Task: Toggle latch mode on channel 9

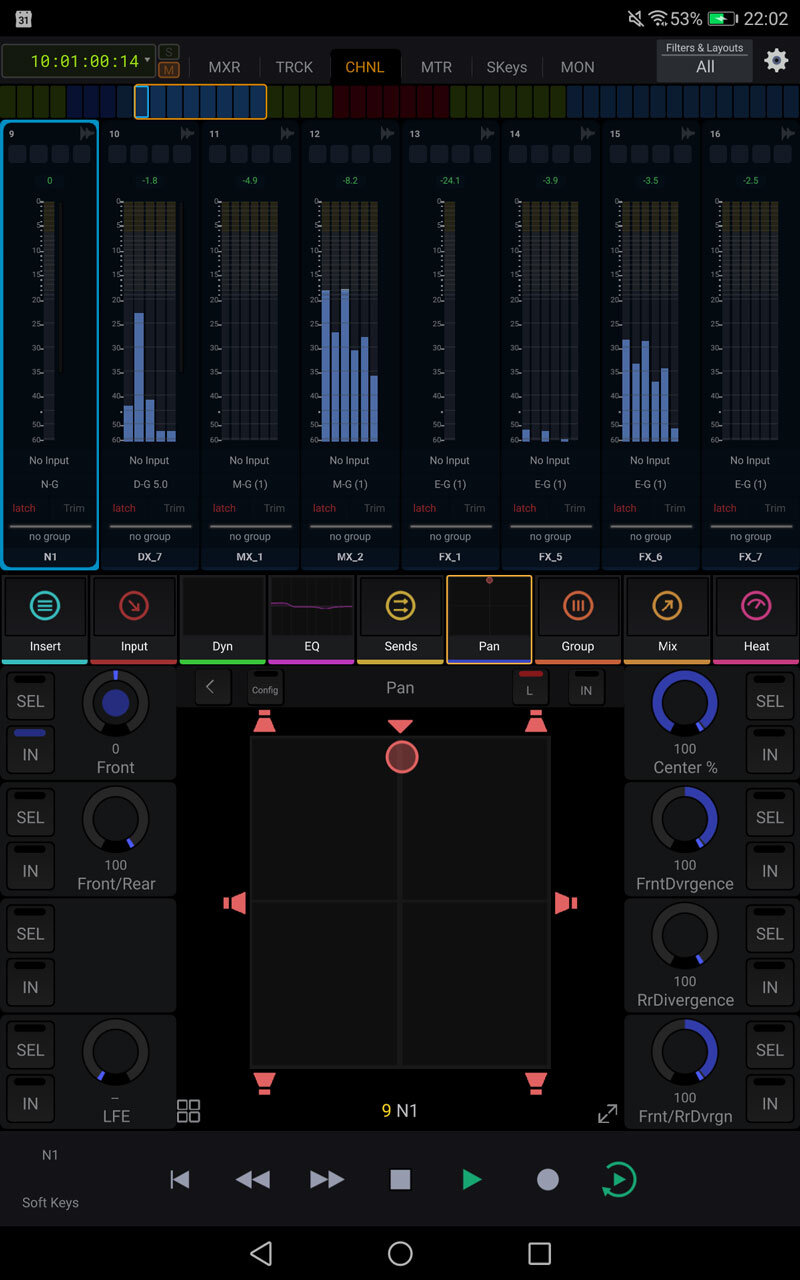Action: [23, 508]
